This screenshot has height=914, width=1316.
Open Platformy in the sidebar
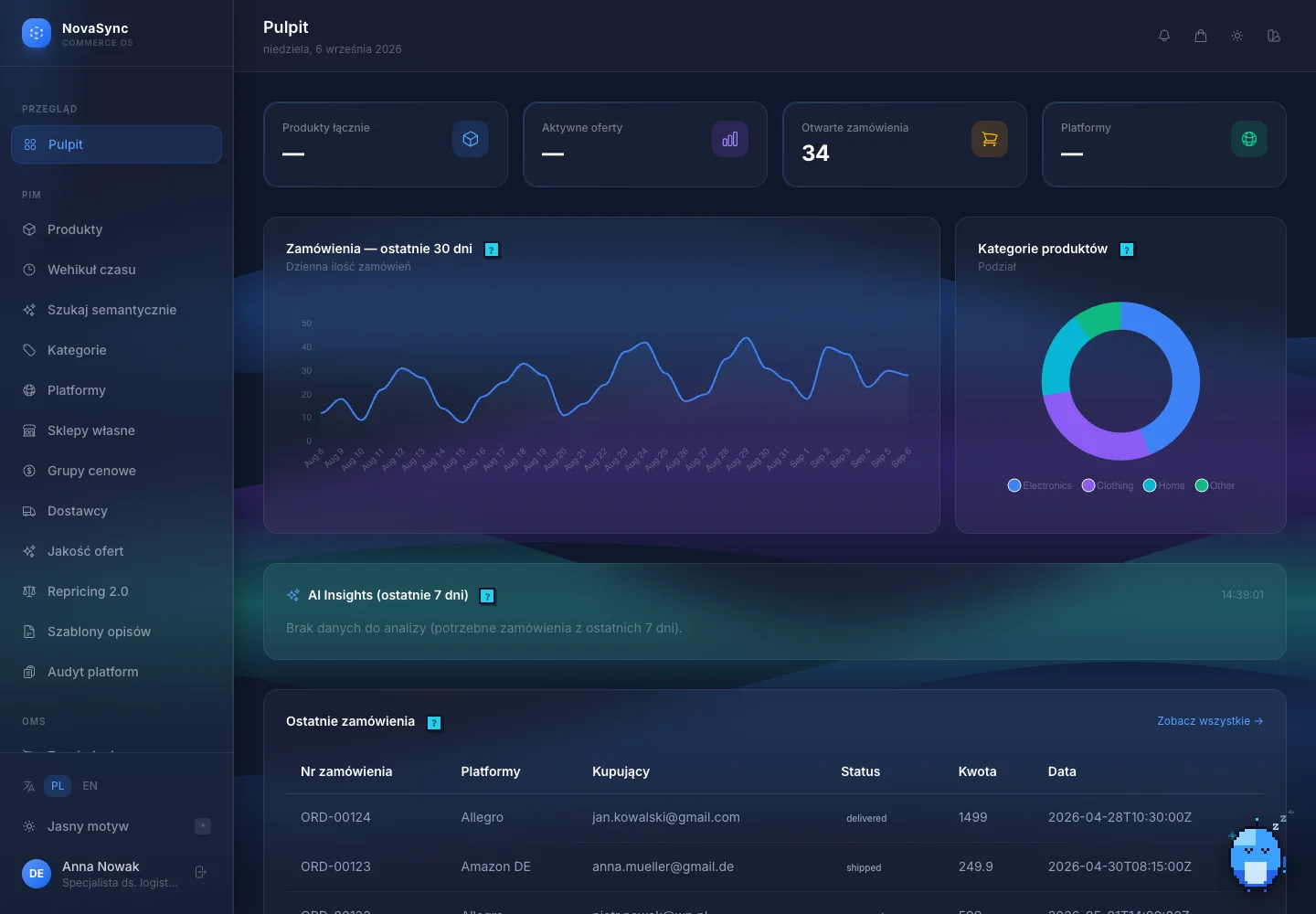click(x=116, y=390)
